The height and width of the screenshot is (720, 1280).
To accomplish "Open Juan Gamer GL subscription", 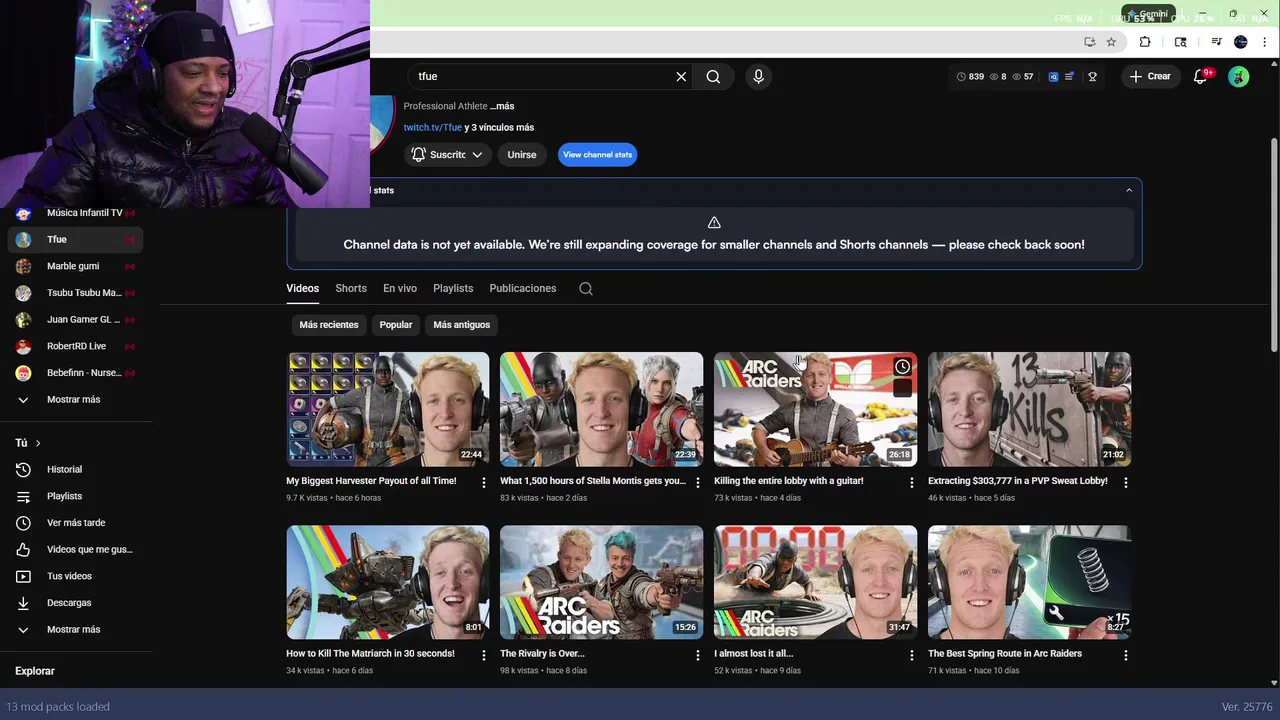I will pos(76,319).
